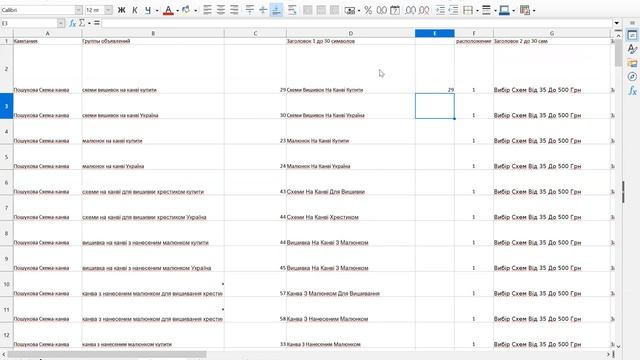The height and width of the screenshot is (360, 640).
Task: Select cell E2 containing 29
Action: pyautogui.click(x=435, y=69)
